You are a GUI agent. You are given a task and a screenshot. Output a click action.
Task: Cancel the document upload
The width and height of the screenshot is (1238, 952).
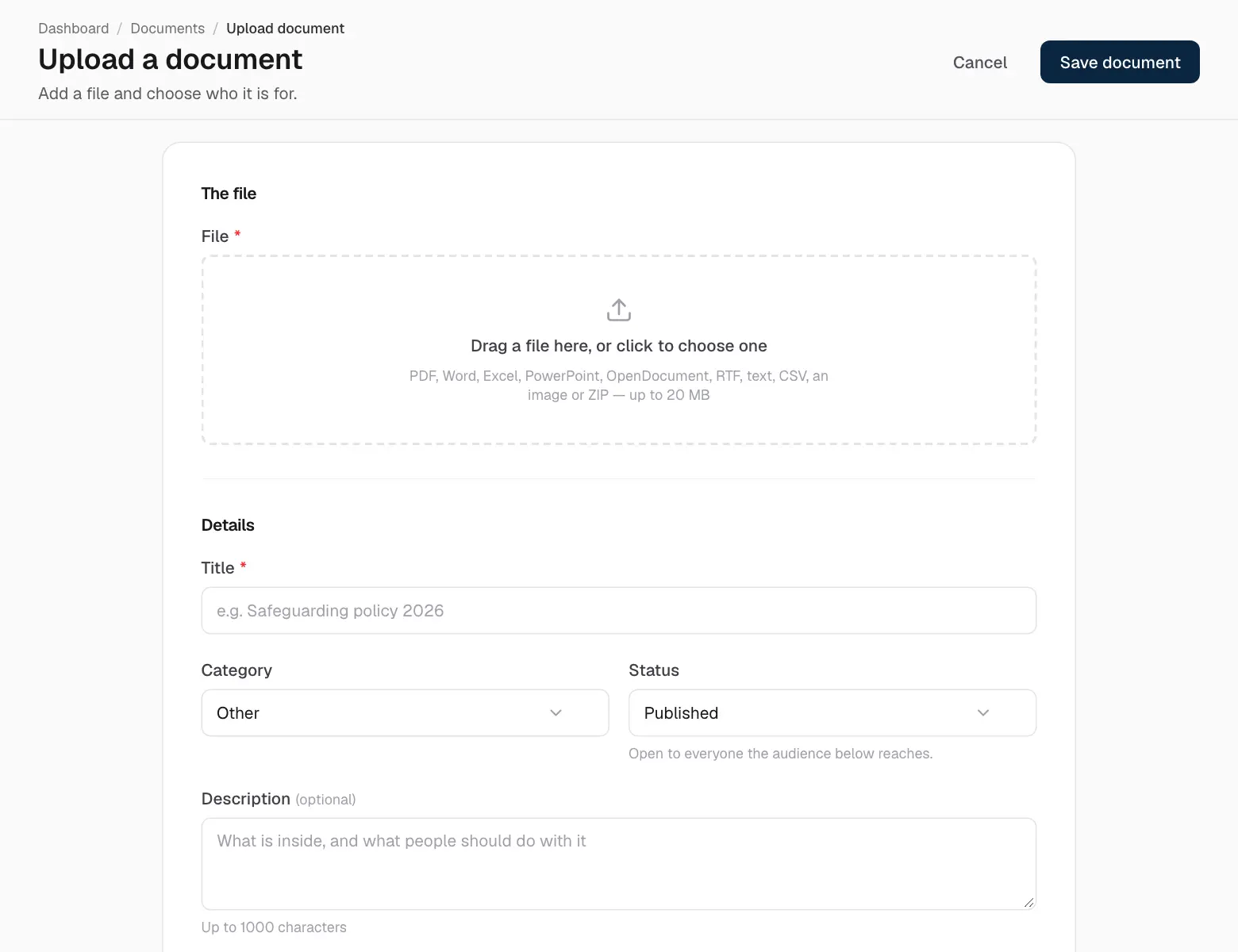[979, 62]
